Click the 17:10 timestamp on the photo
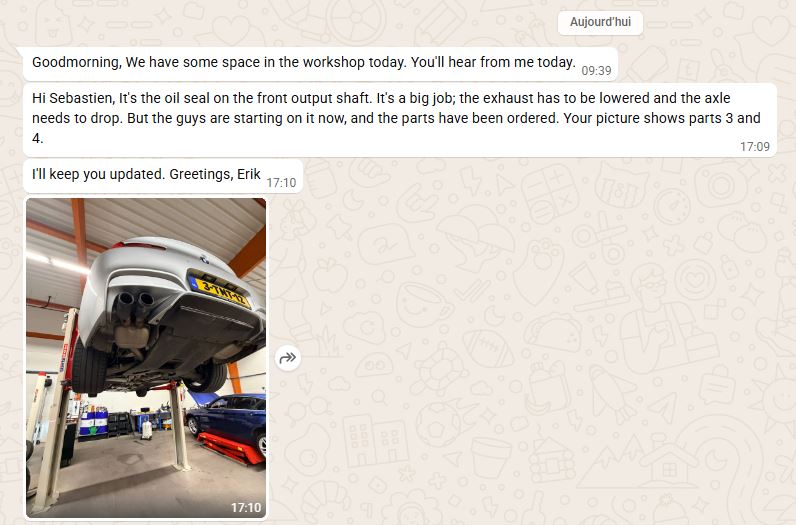The width and height of the screenshot is (796, 525). (246, 507)
